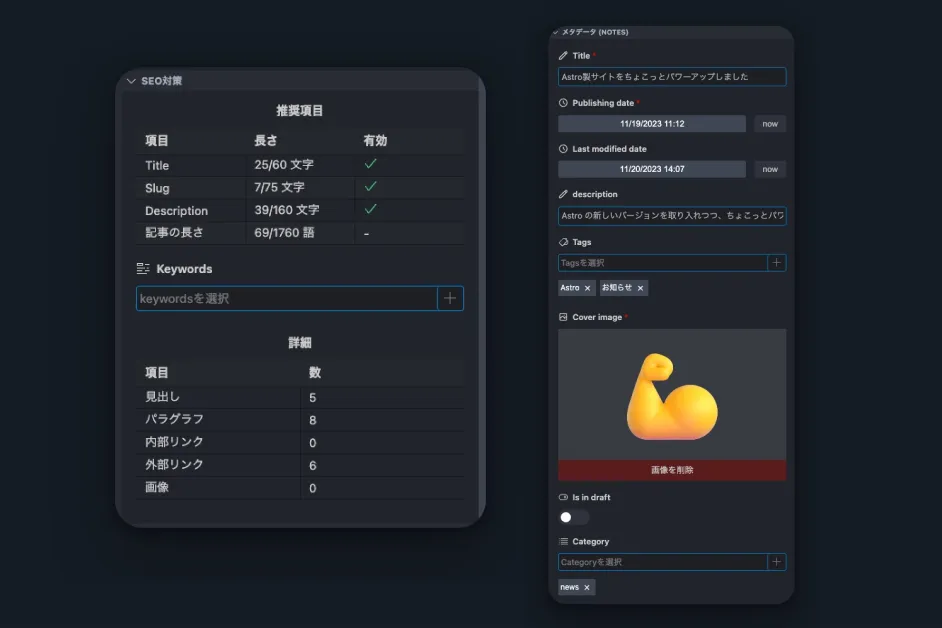
Task: Collapse the SEO対策 panel
Action: click(x=131, y=81)
